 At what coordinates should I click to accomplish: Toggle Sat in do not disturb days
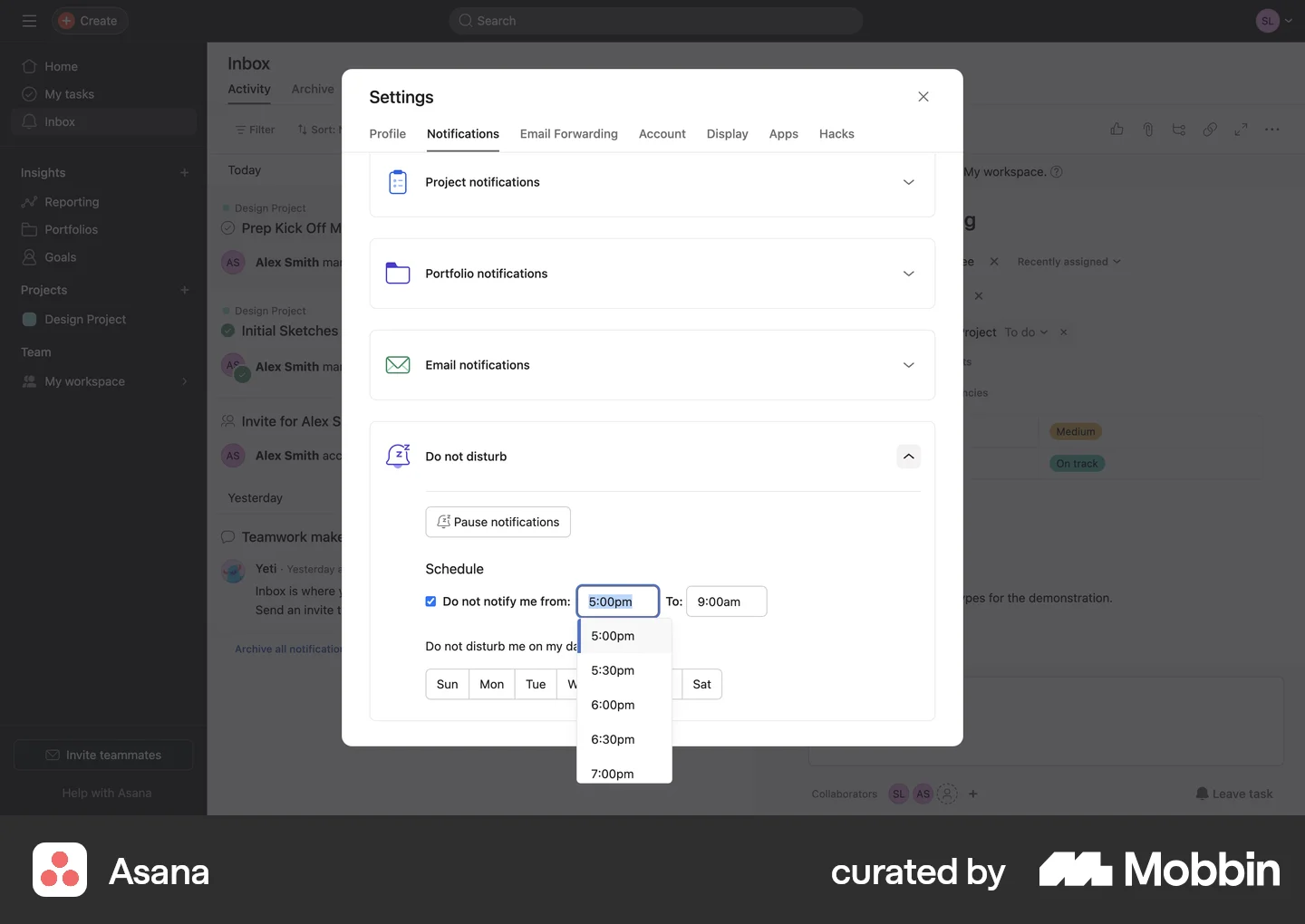pos(702,685)
